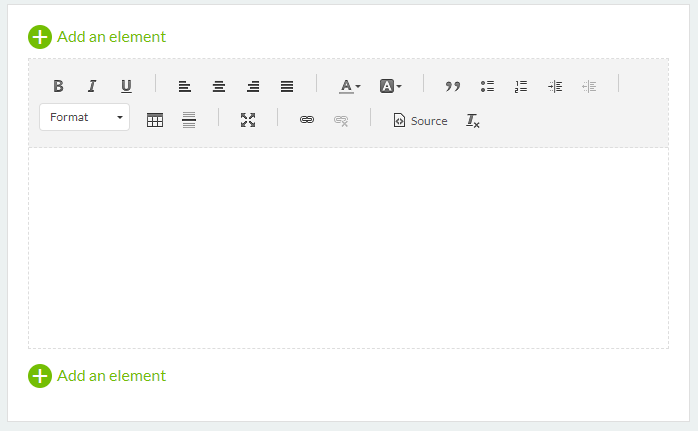The width and height of the screenshot is (698, 431).
Task: Insert a horizontal line
Action: point(189,120)
